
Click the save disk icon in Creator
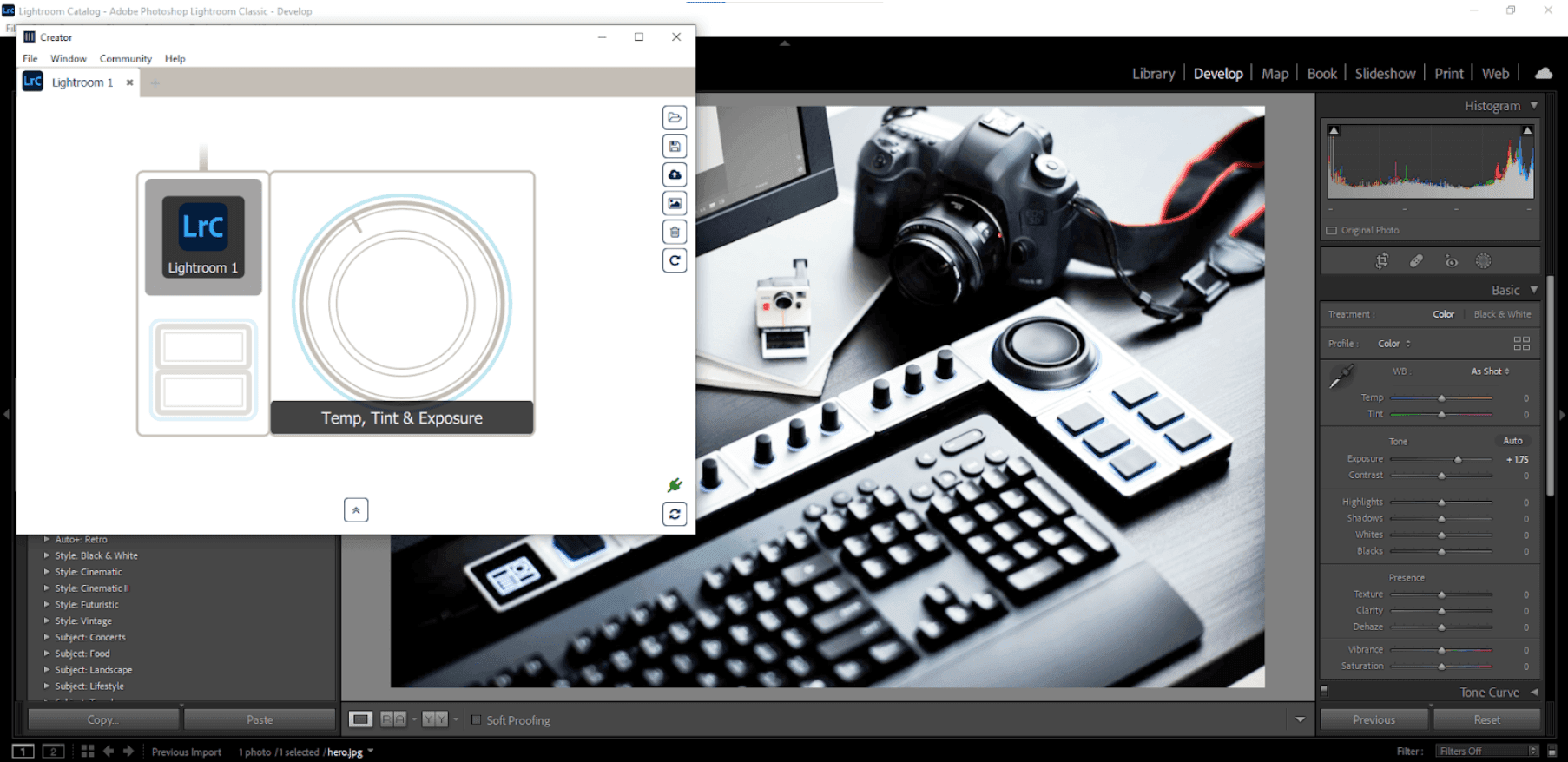coord(675,146)
